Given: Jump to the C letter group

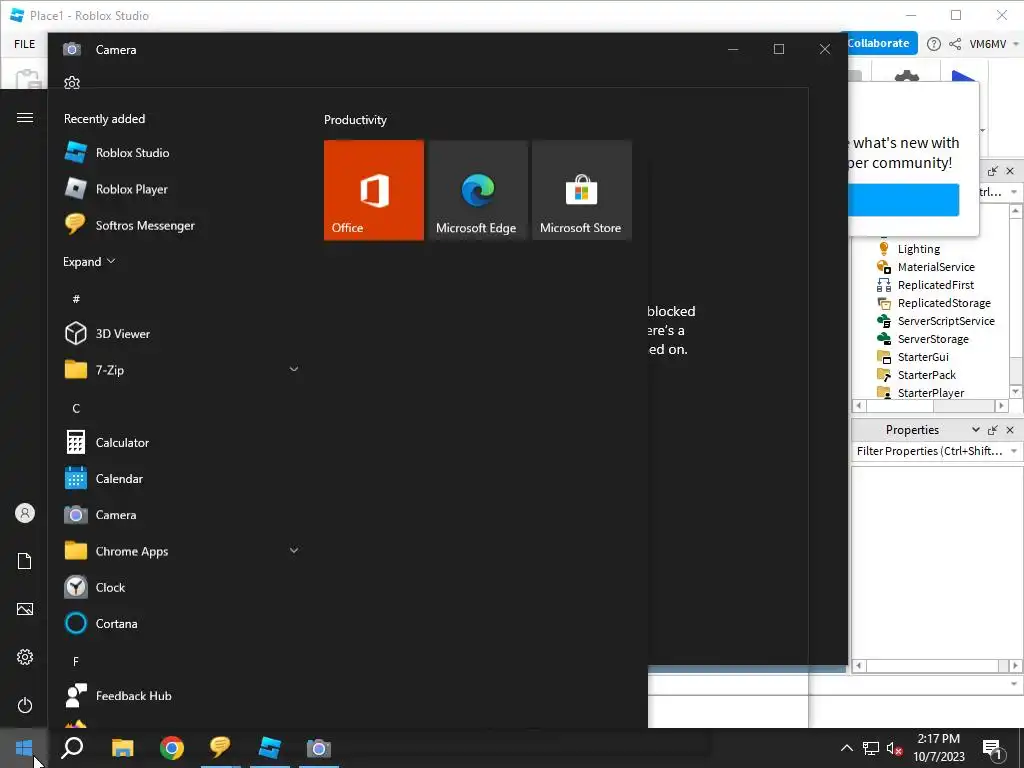Looking at the screenshot, I should coord(76,408).
